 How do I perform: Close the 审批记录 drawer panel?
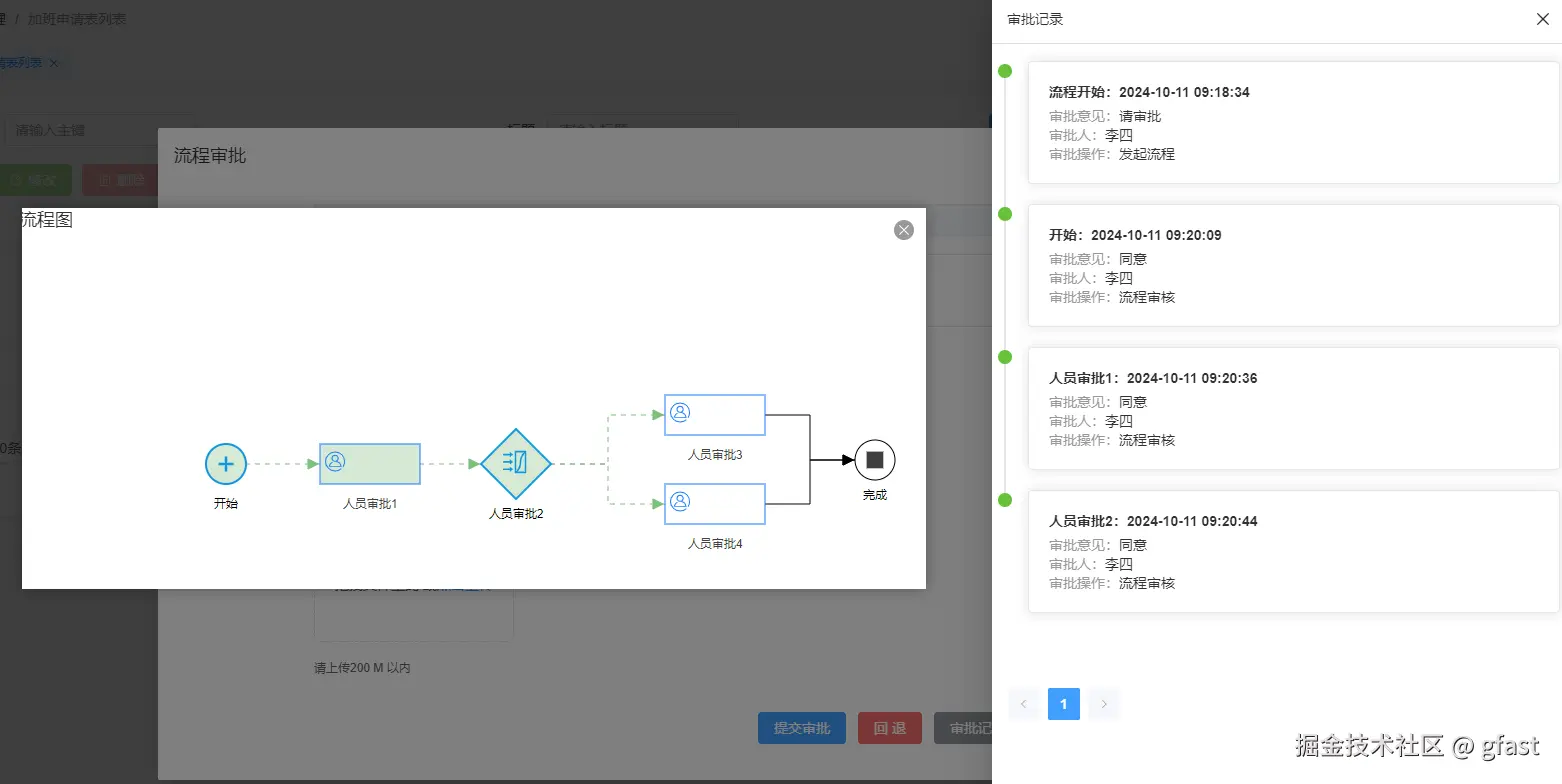point(1542,19)
